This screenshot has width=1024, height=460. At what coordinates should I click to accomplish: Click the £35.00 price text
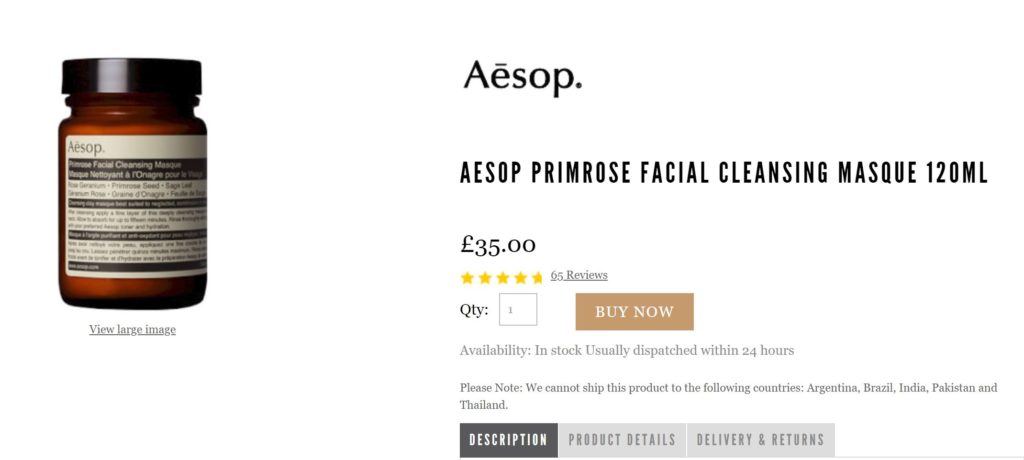(498, 244)
